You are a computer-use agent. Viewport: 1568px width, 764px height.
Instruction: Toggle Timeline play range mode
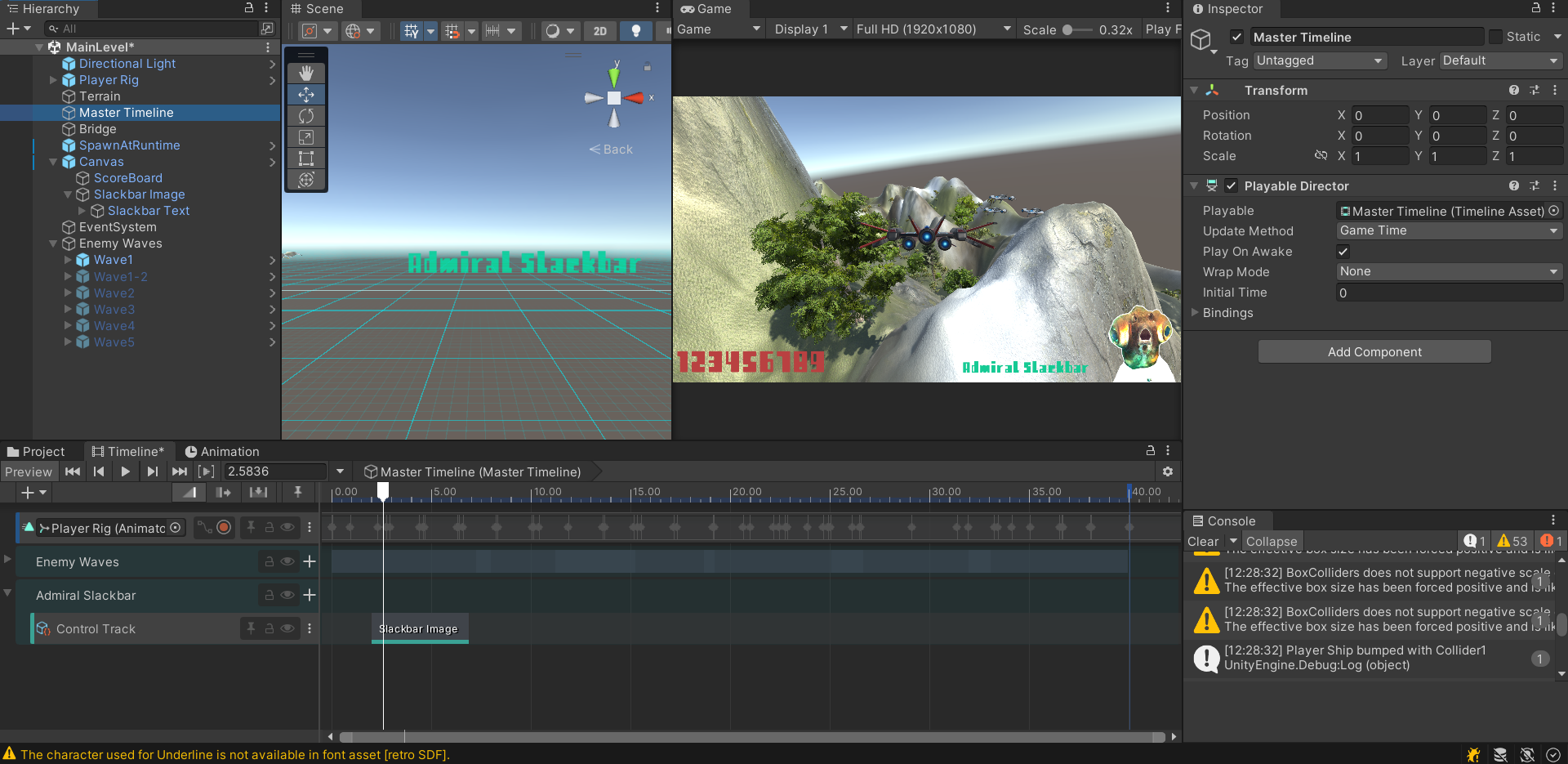(207, 471)
